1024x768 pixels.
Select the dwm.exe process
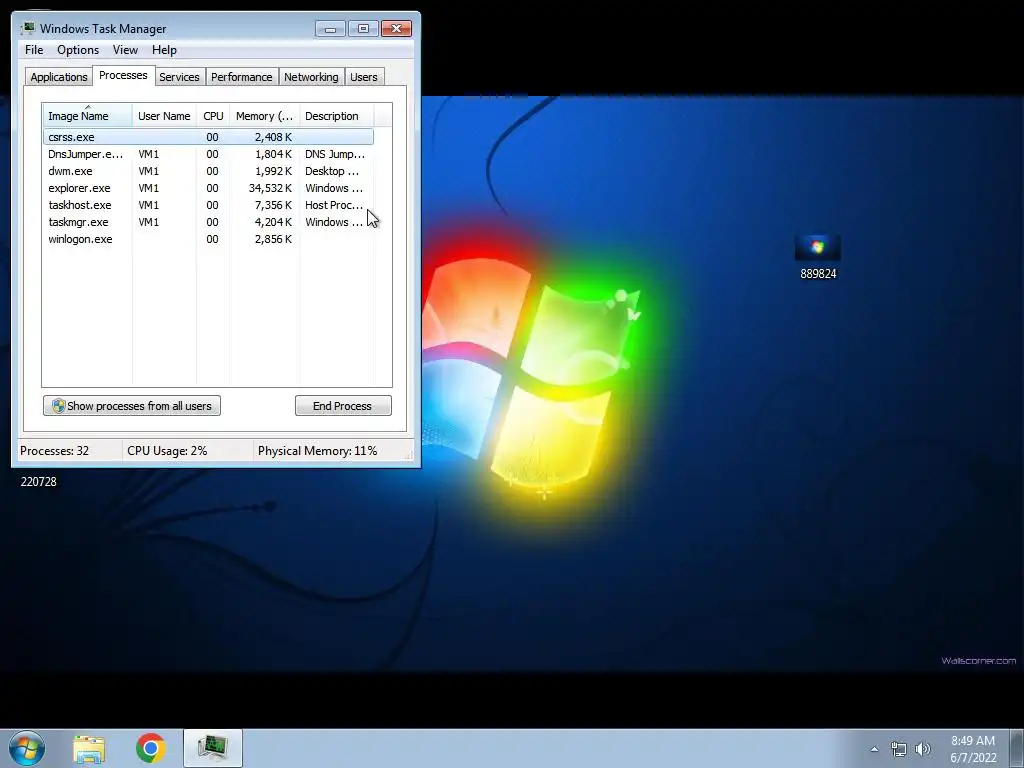click(x=208, y=171)
